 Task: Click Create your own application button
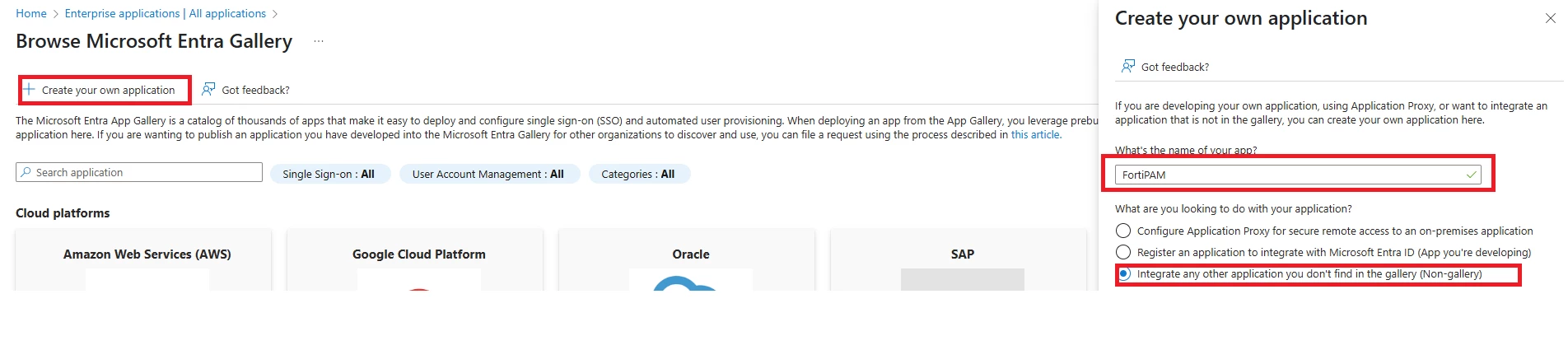(x=99, y=90)
